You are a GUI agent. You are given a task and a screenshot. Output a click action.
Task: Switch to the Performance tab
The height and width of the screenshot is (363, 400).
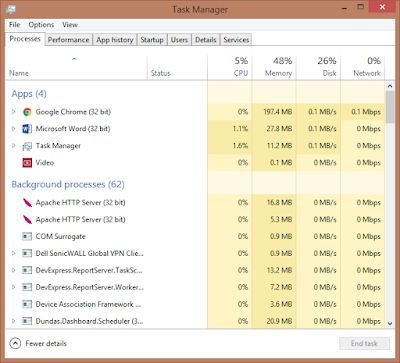(x=68, y=40)
